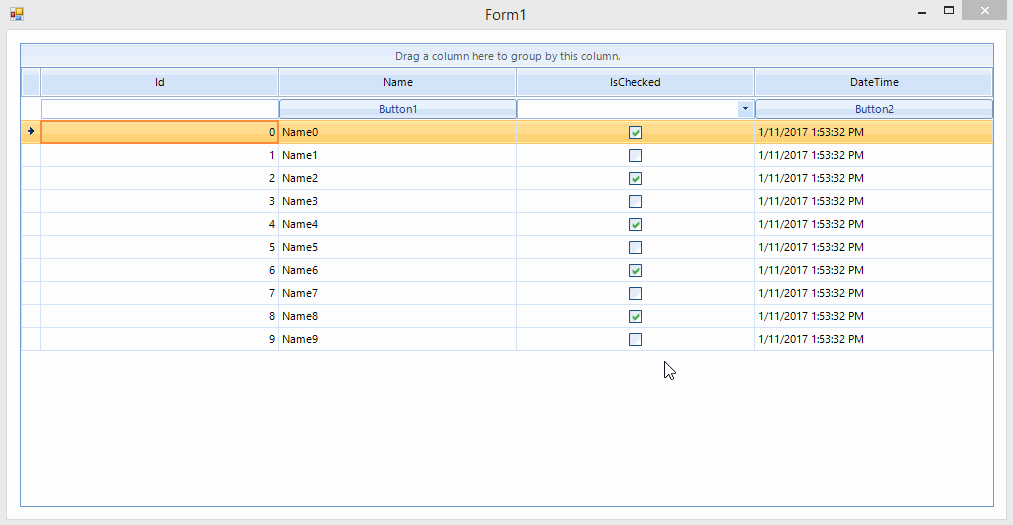Click the group-by-column panel header
1013x525 pixels.
507,56
